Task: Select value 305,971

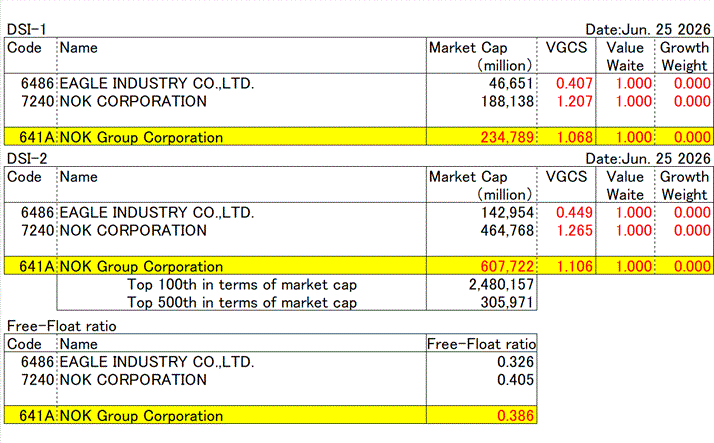Action: (x=507, y=302)
